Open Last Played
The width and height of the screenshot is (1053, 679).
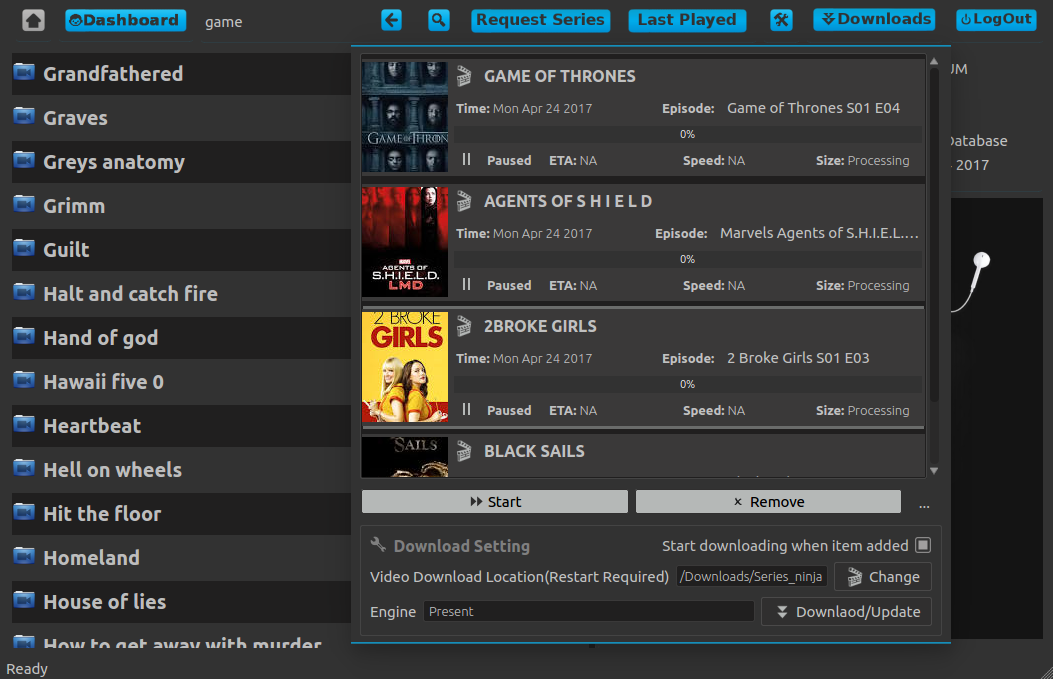click(x=687, y=20)
